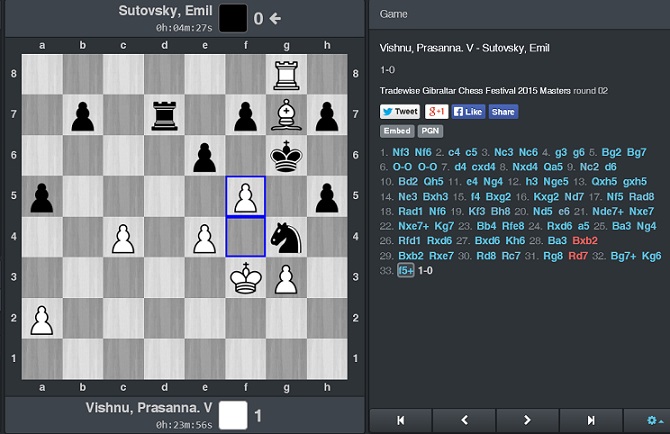
Task: Click the white king on f3
Action: pos(245,277)
